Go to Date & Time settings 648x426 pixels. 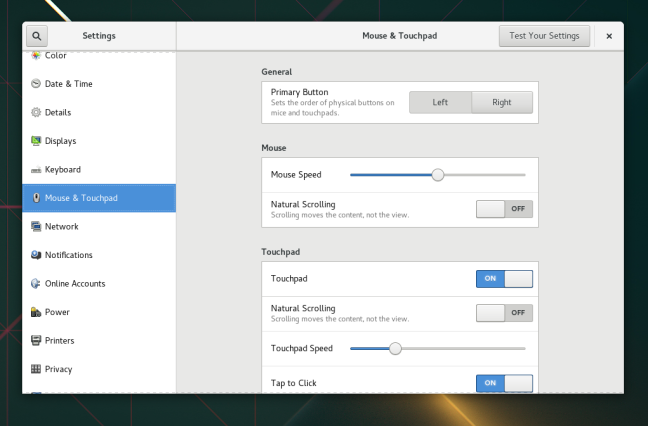coord(99,84)
